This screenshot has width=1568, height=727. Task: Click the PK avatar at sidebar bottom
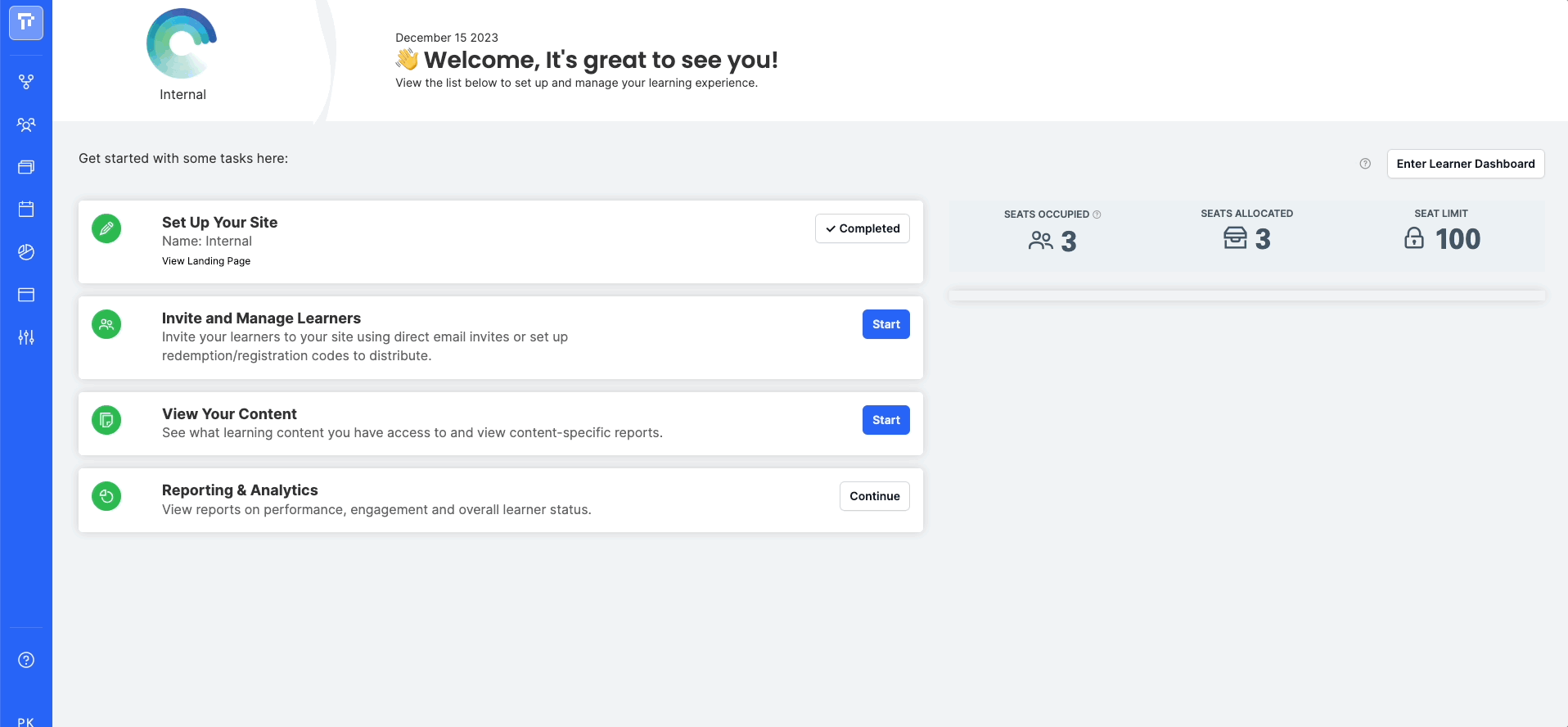click(x=26, y=720)
